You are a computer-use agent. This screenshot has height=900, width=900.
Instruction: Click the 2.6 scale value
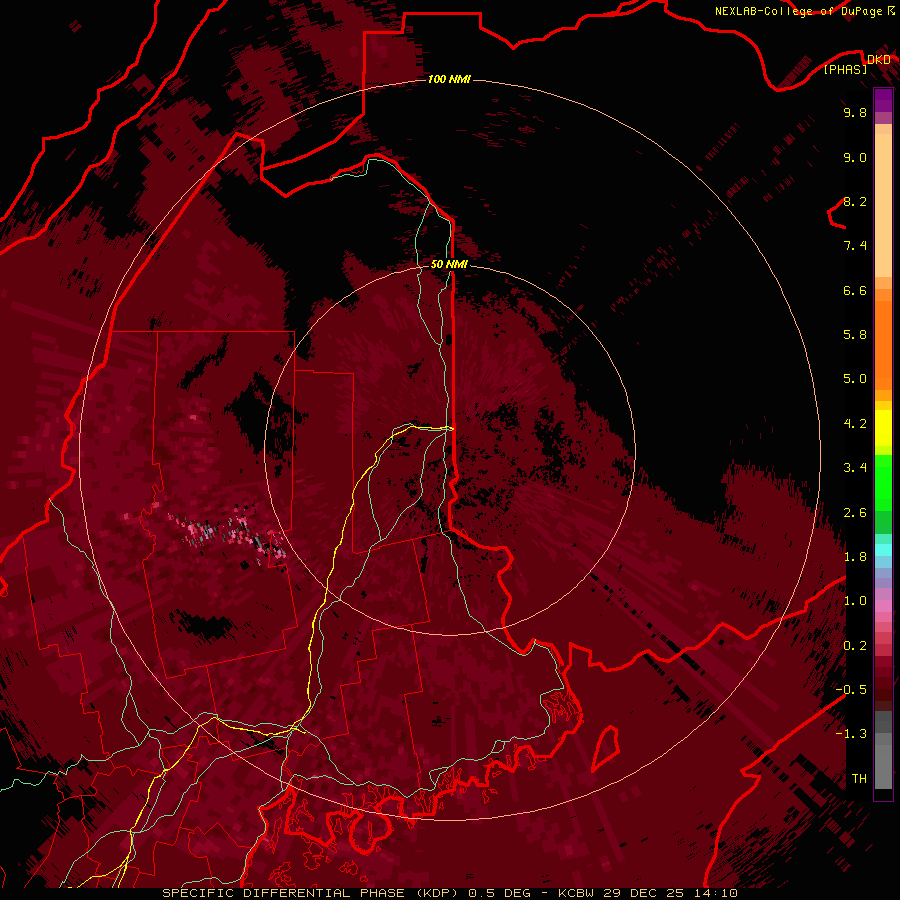855,513
